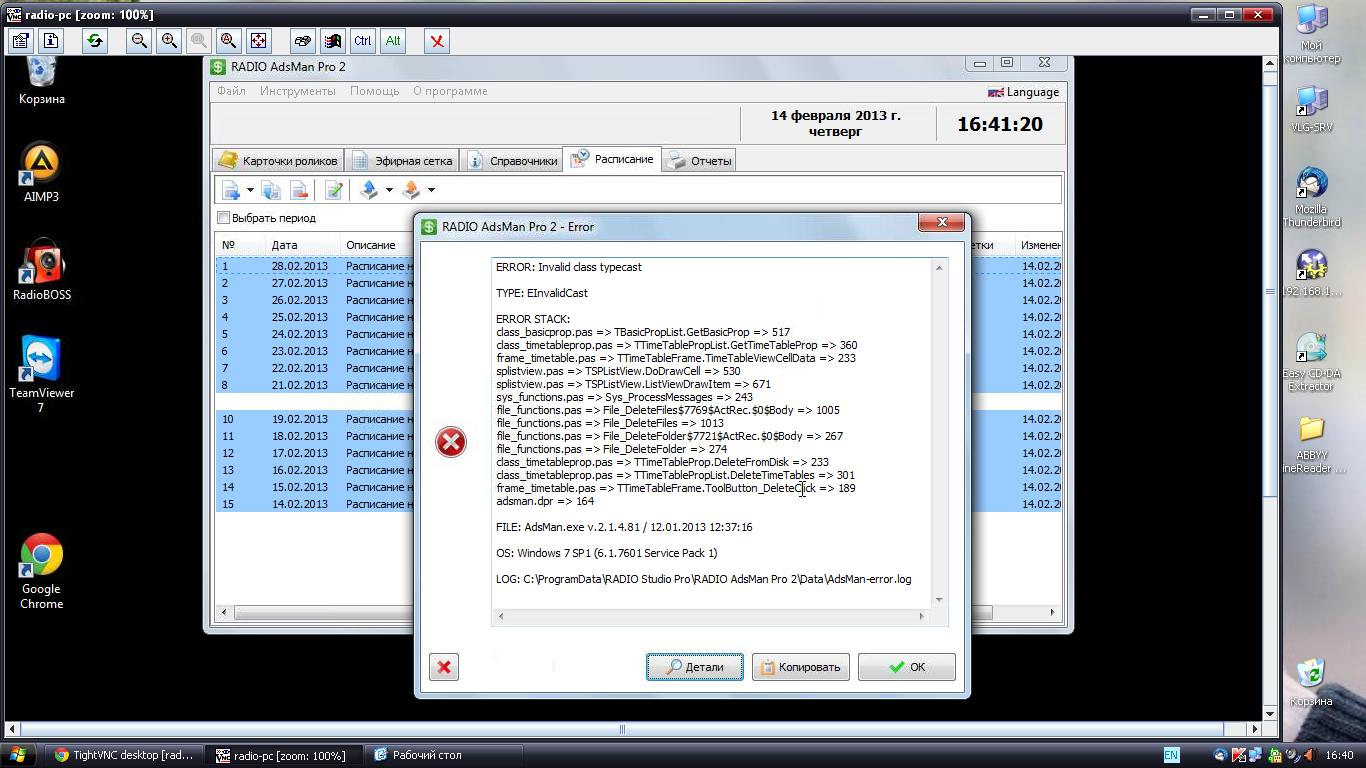The width and height of the screenshot is (1366, 768).
Task: Click copy timetable icon
Action: (x=271, y=190)
